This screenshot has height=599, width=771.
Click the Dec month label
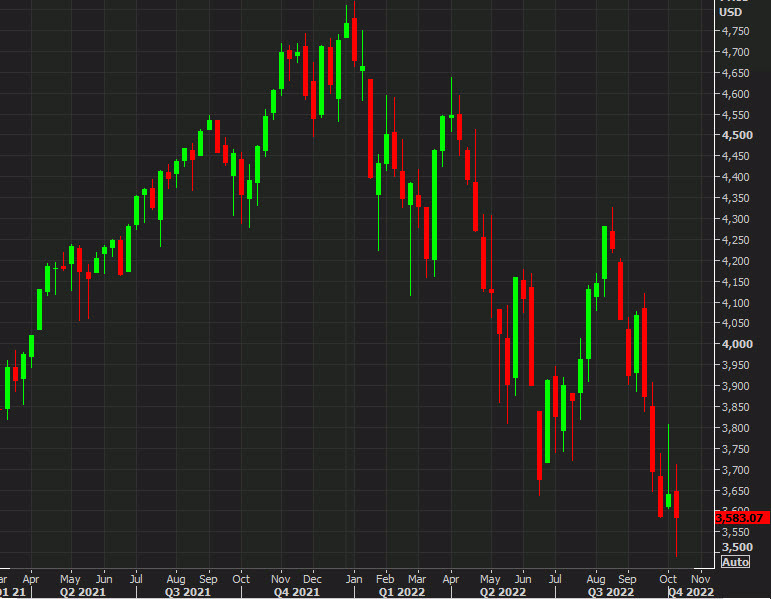point(312,579)
